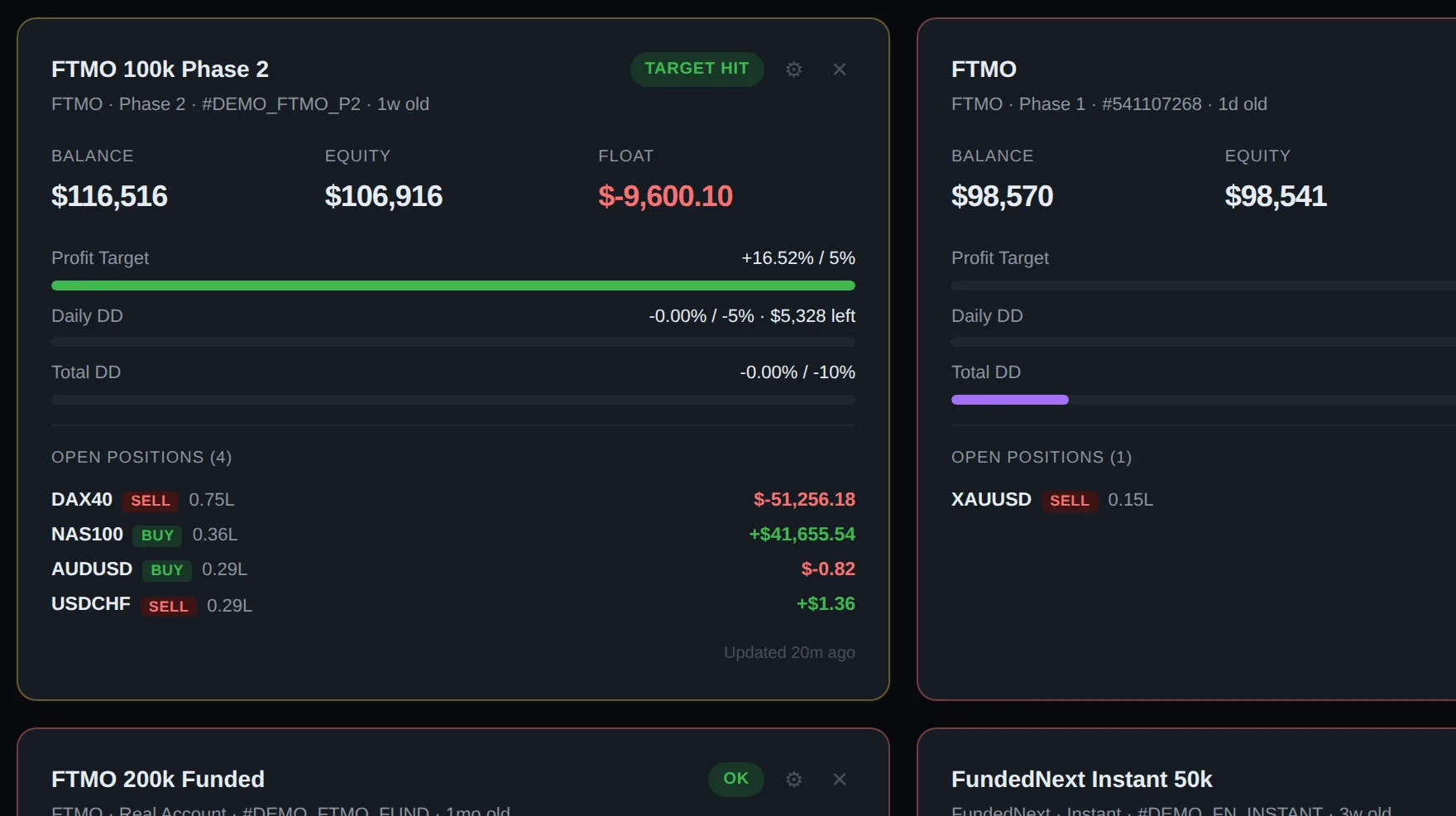
Task: Remove FTMO 100k Phase 2 card with X
Action: [x=839, y=70]
